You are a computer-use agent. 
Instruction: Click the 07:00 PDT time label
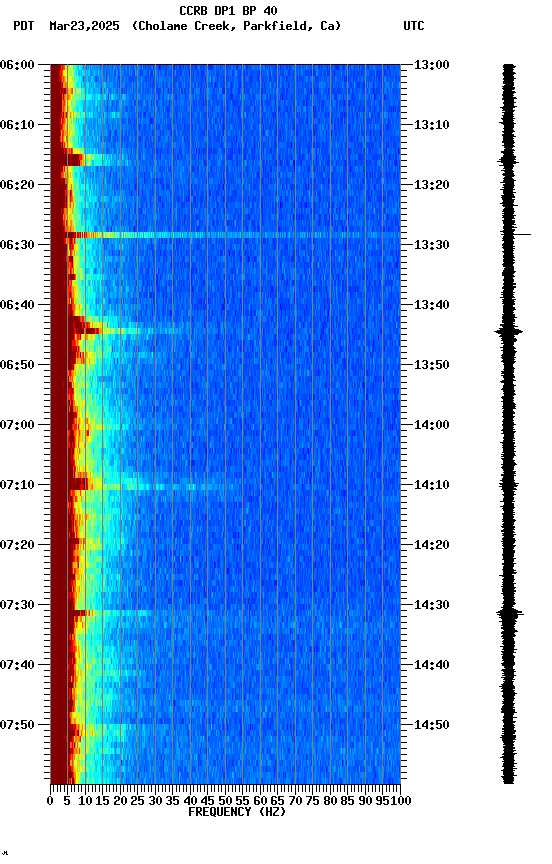click(17, 425)
